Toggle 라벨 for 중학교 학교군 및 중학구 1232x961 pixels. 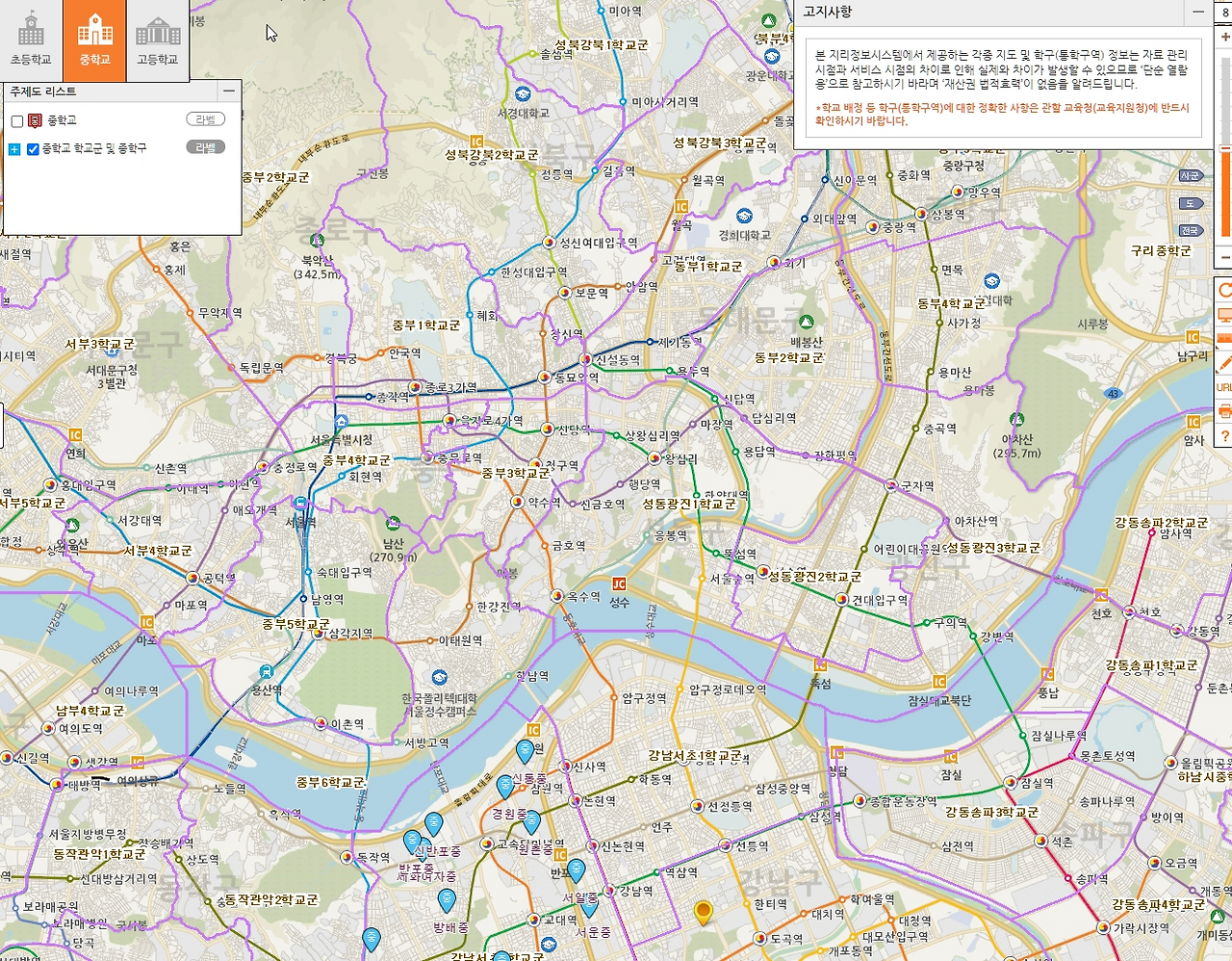(206, 147)
